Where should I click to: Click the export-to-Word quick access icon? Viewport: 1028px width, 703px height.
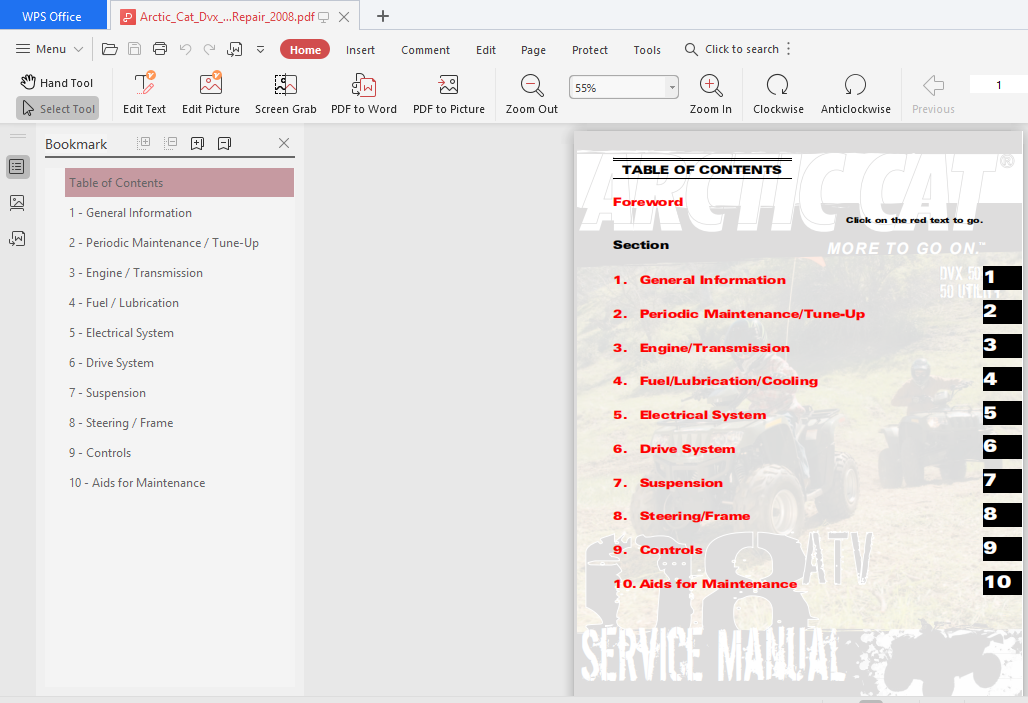point(235,49)
